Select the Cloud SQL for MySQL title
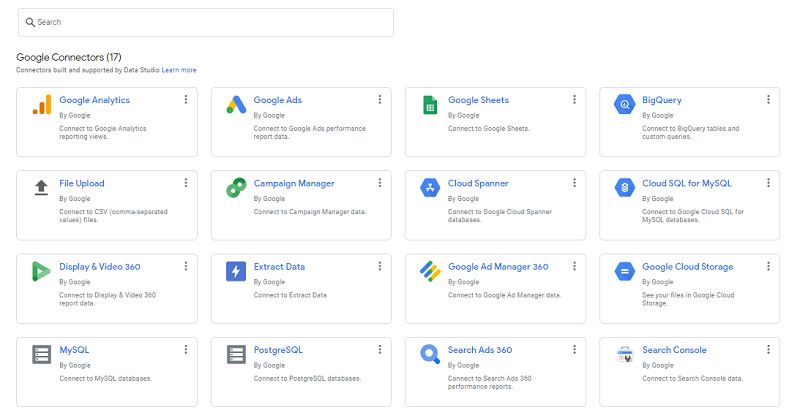This screenshot has height=410, width=800. (x=687, y=184)
